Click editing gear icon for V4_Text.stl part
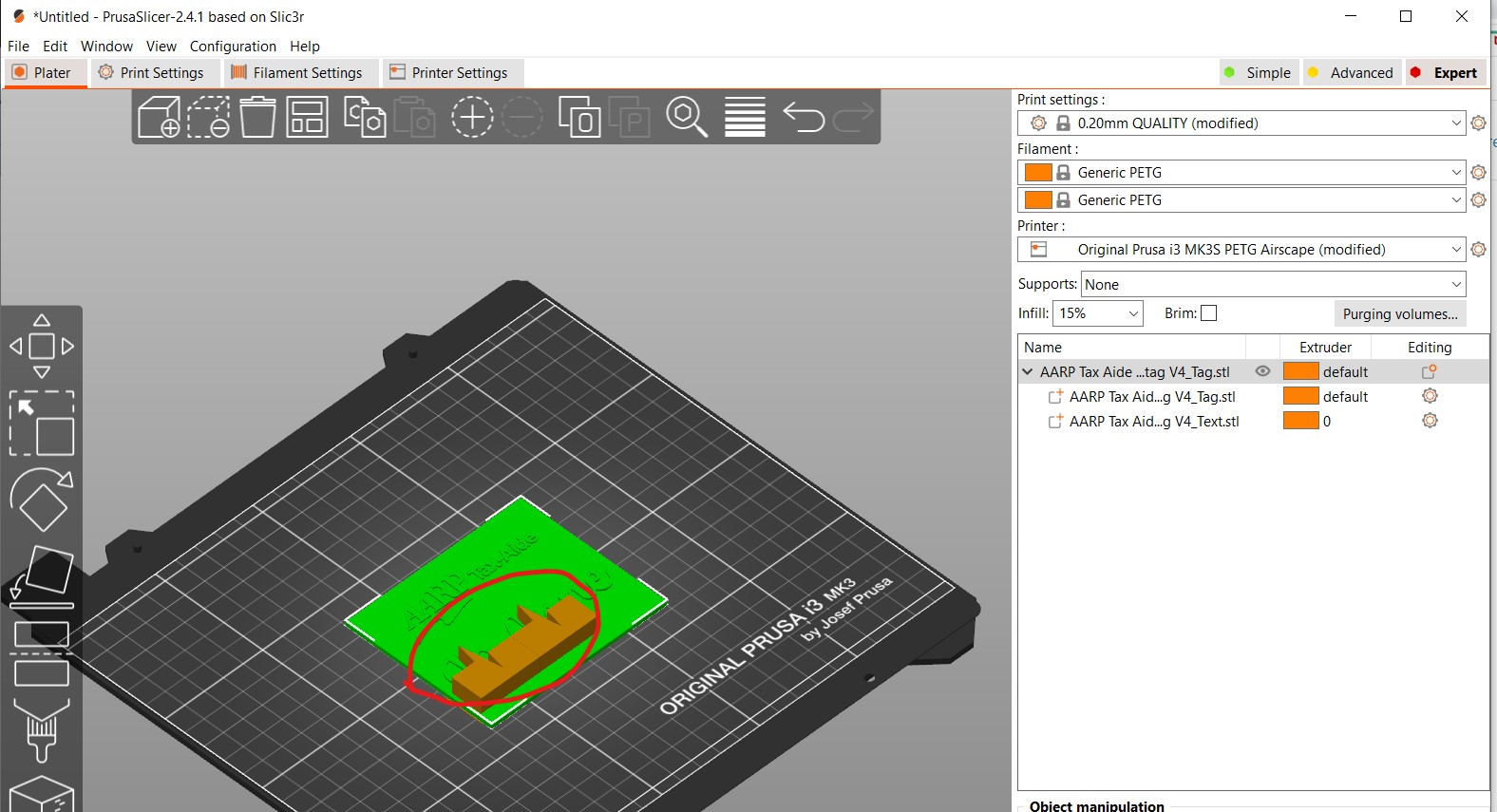1497x812 pixels. coord(1430,421)
